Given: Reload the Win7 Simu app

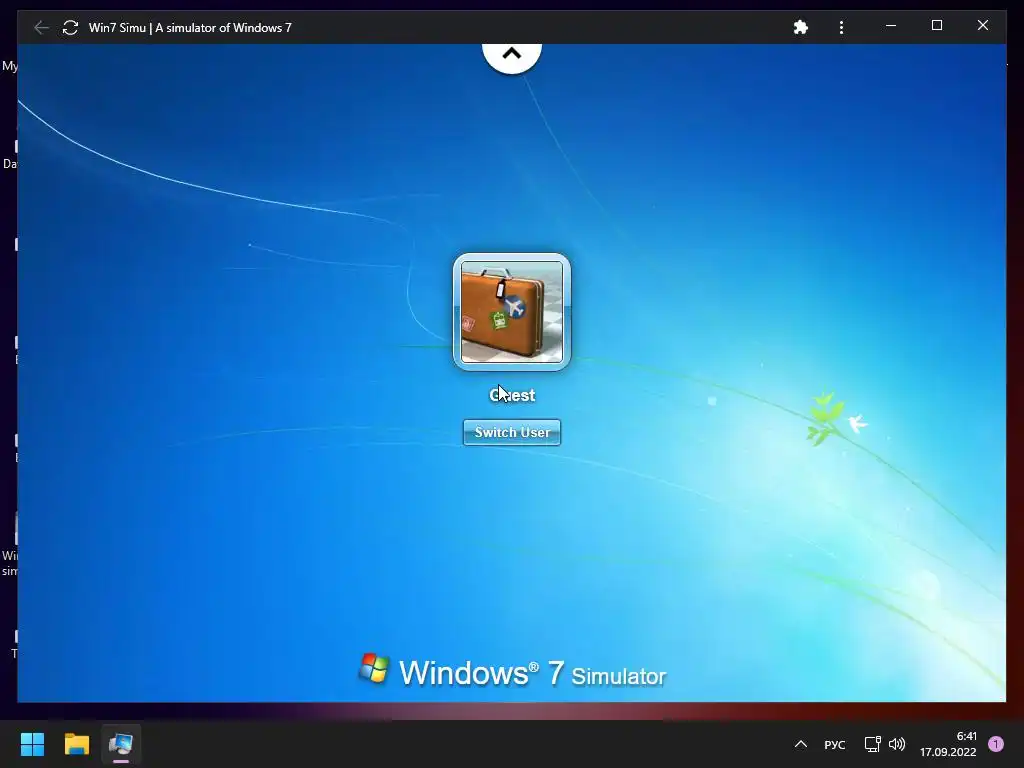Looking at the screenshot, I should pos(70,27).
